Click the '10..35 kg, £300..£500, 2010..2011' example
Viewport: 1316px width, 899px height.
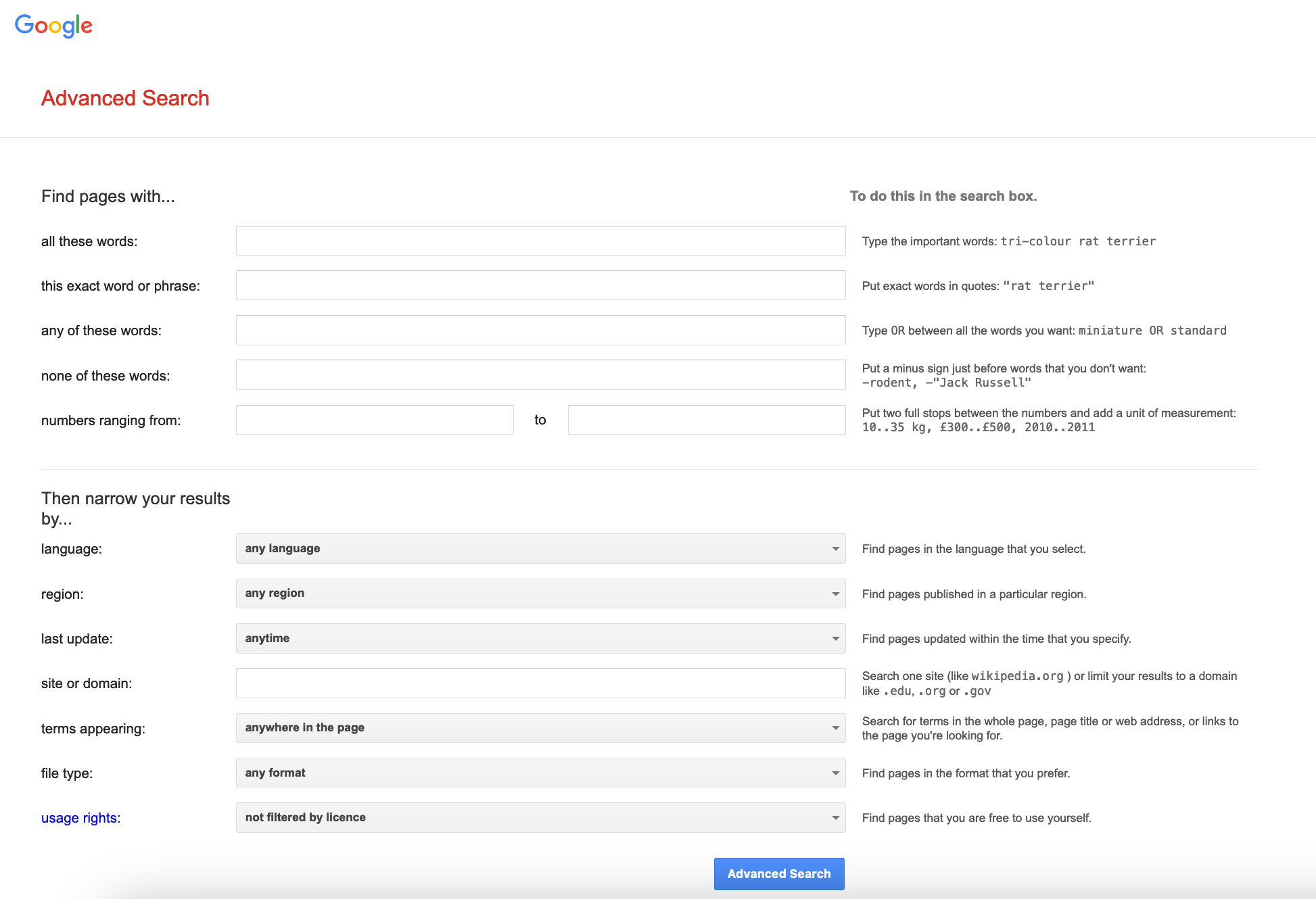(x=979, y=427)
